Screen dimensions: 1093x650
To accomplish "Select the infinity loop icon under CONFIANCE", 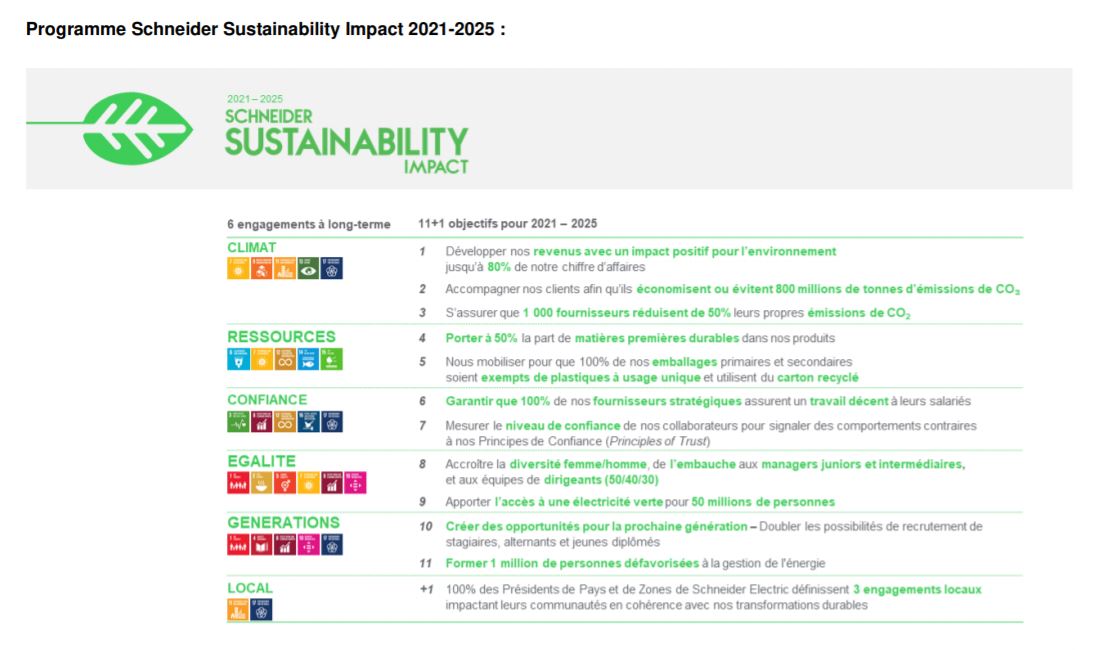I will pos(285,422).
